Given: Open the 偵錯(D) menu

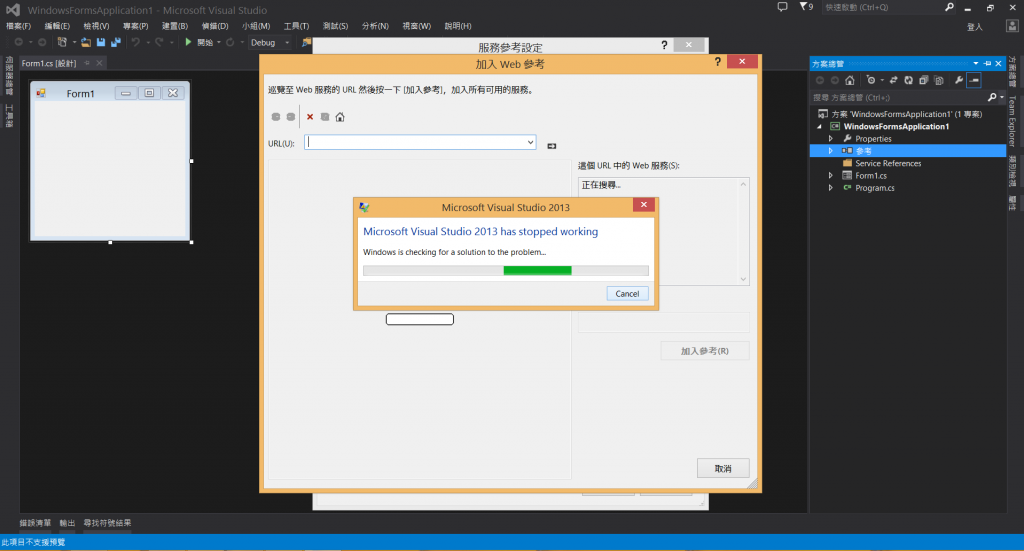Looking at the screenshot, I should pyautogui.click(x=215, y=26).
